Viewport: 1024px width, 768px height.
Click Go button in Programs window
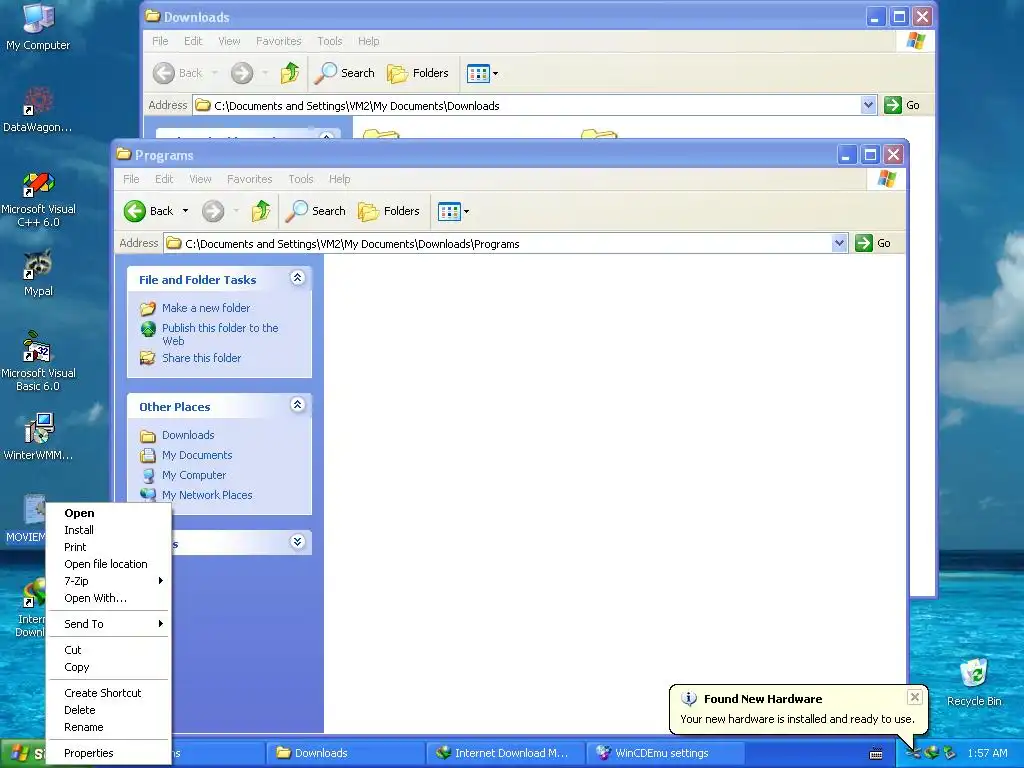(873, 244)
